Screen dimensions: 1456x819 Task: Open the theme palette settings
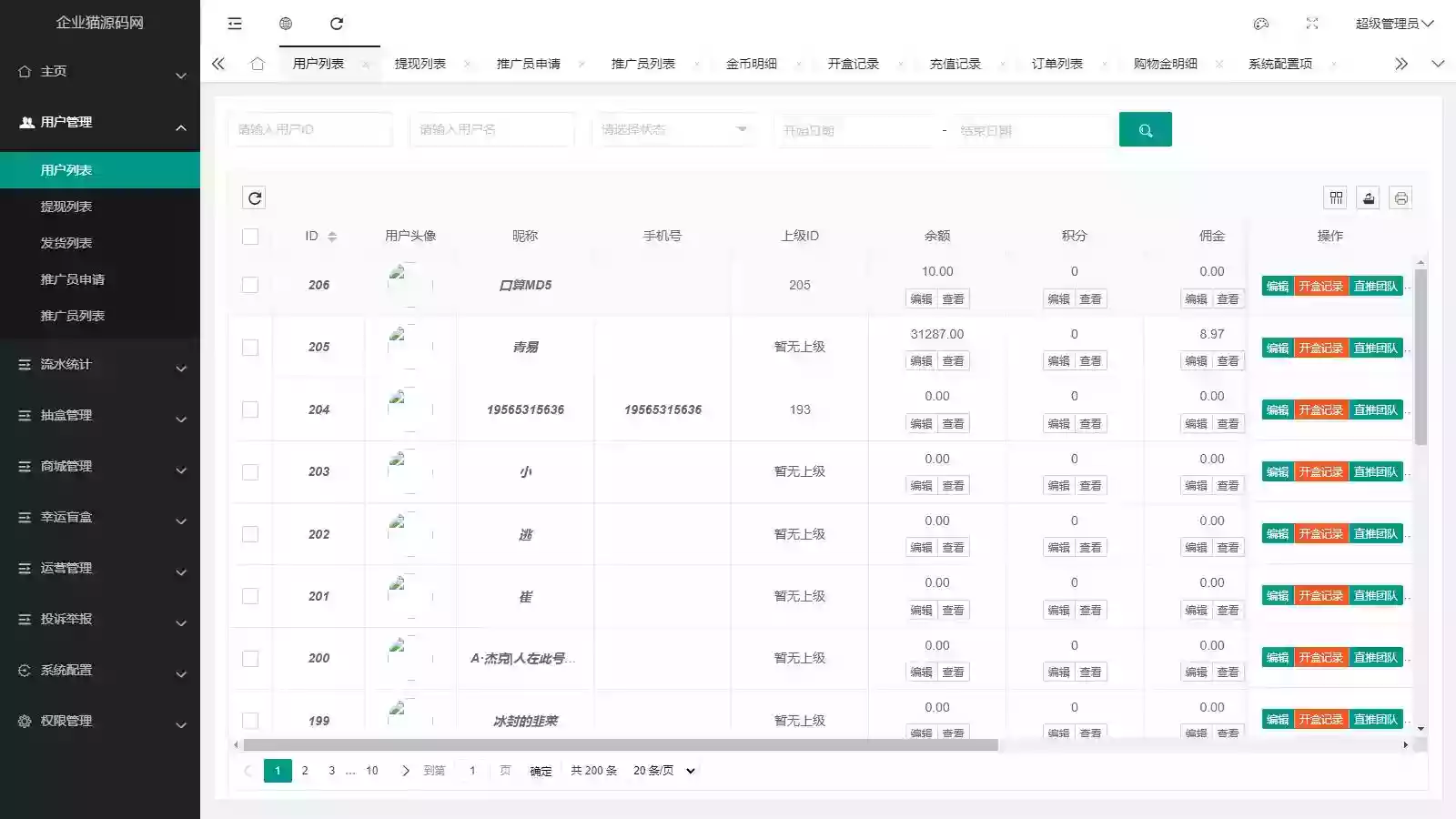1259,24
